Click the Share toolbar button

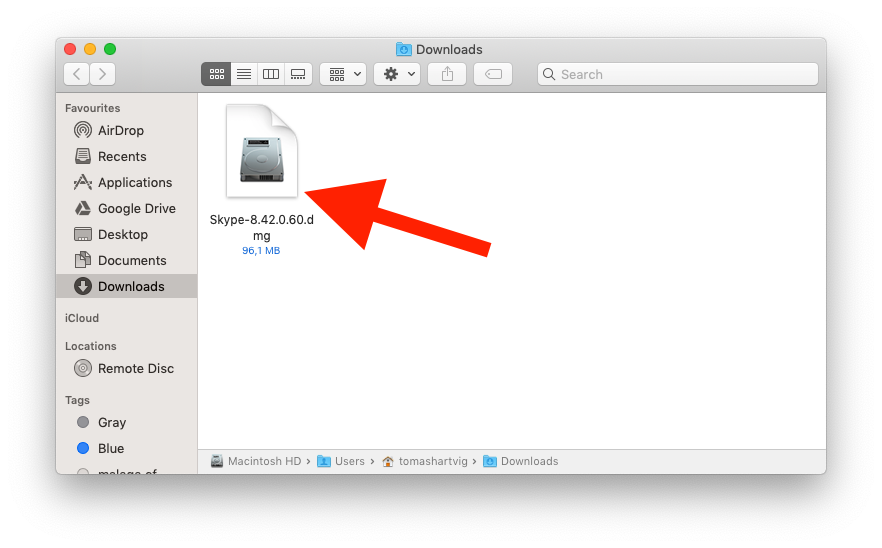(x=447, y=74)
